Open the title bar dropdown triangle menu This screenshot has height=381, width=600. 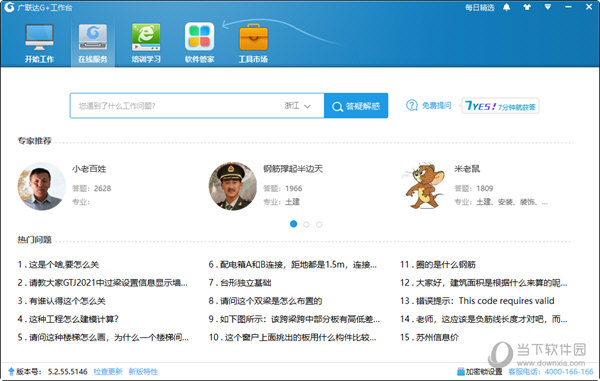pyautogui.click(x=548, y=7)
